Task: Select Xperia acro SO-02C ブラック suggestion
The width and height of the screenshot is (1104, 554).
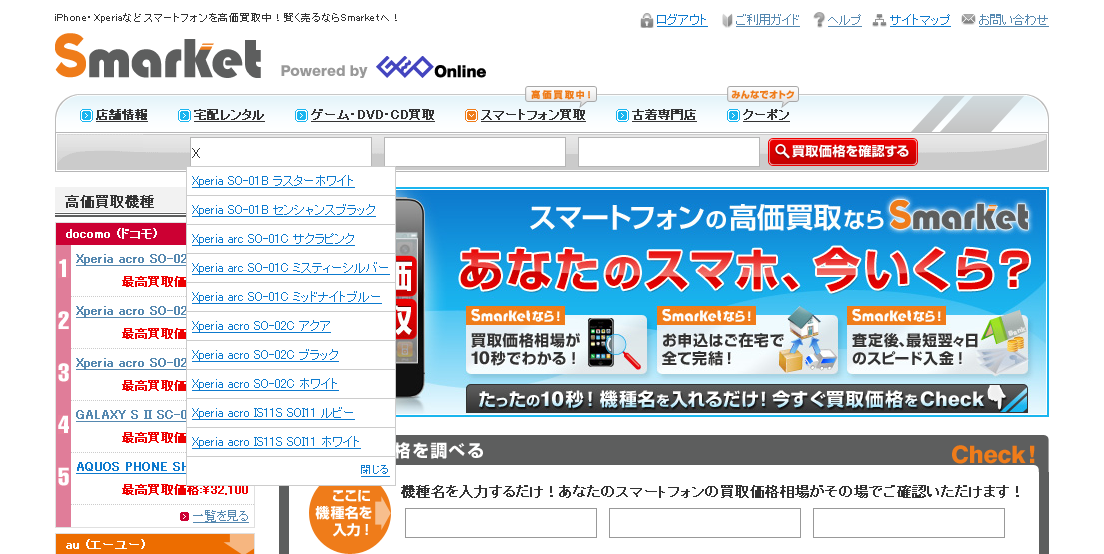Action: (265, 355)
